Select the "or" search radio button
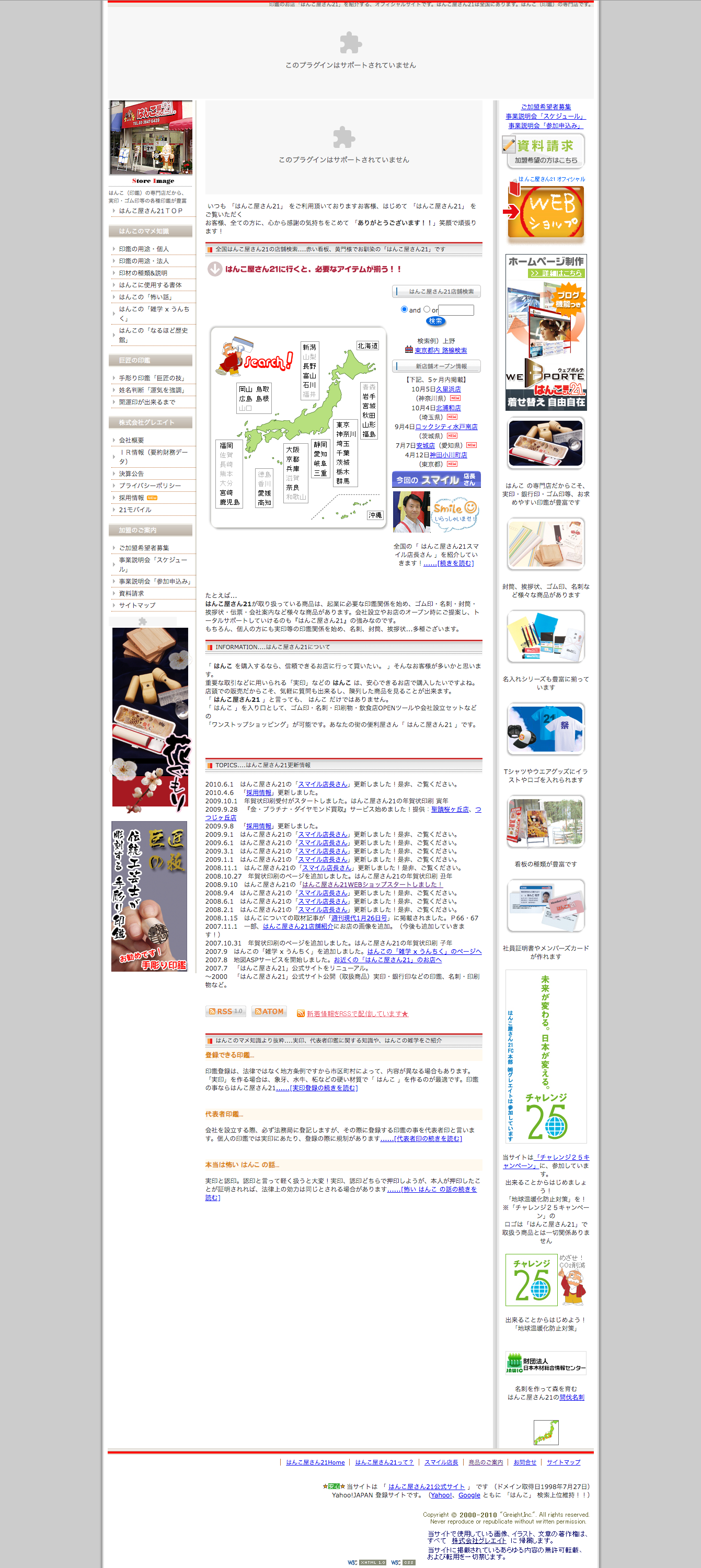This screenshot has height=1568, width=701. click(427, 309)
